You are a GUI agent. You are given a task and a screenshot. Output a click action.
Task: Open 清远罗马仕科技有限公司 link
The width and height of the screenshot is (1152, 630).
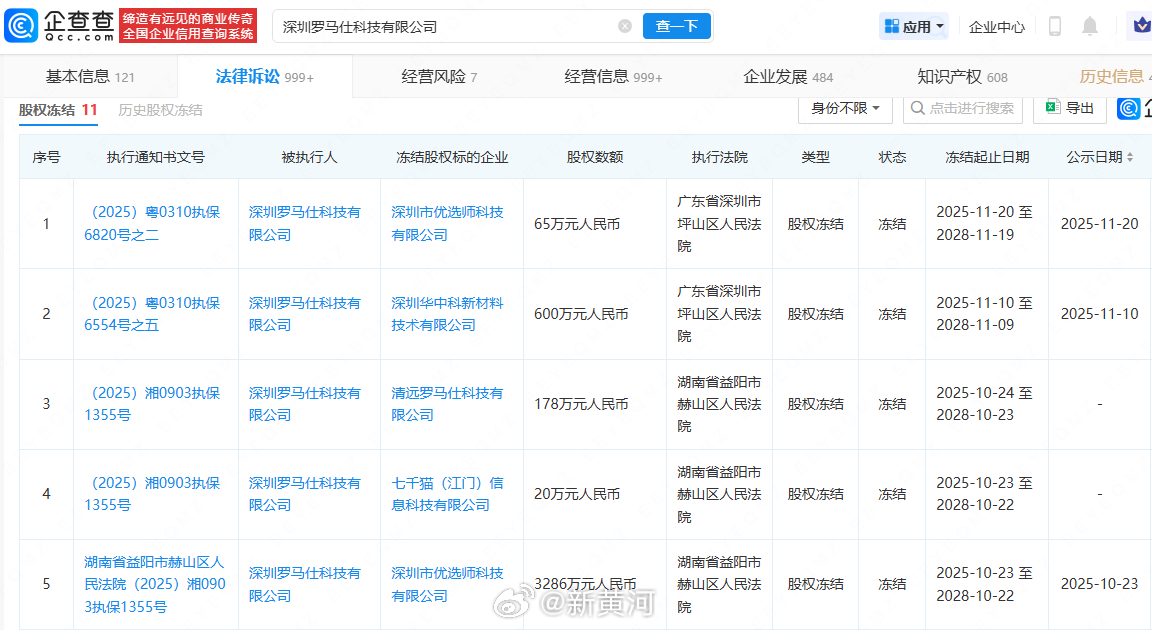447,404
